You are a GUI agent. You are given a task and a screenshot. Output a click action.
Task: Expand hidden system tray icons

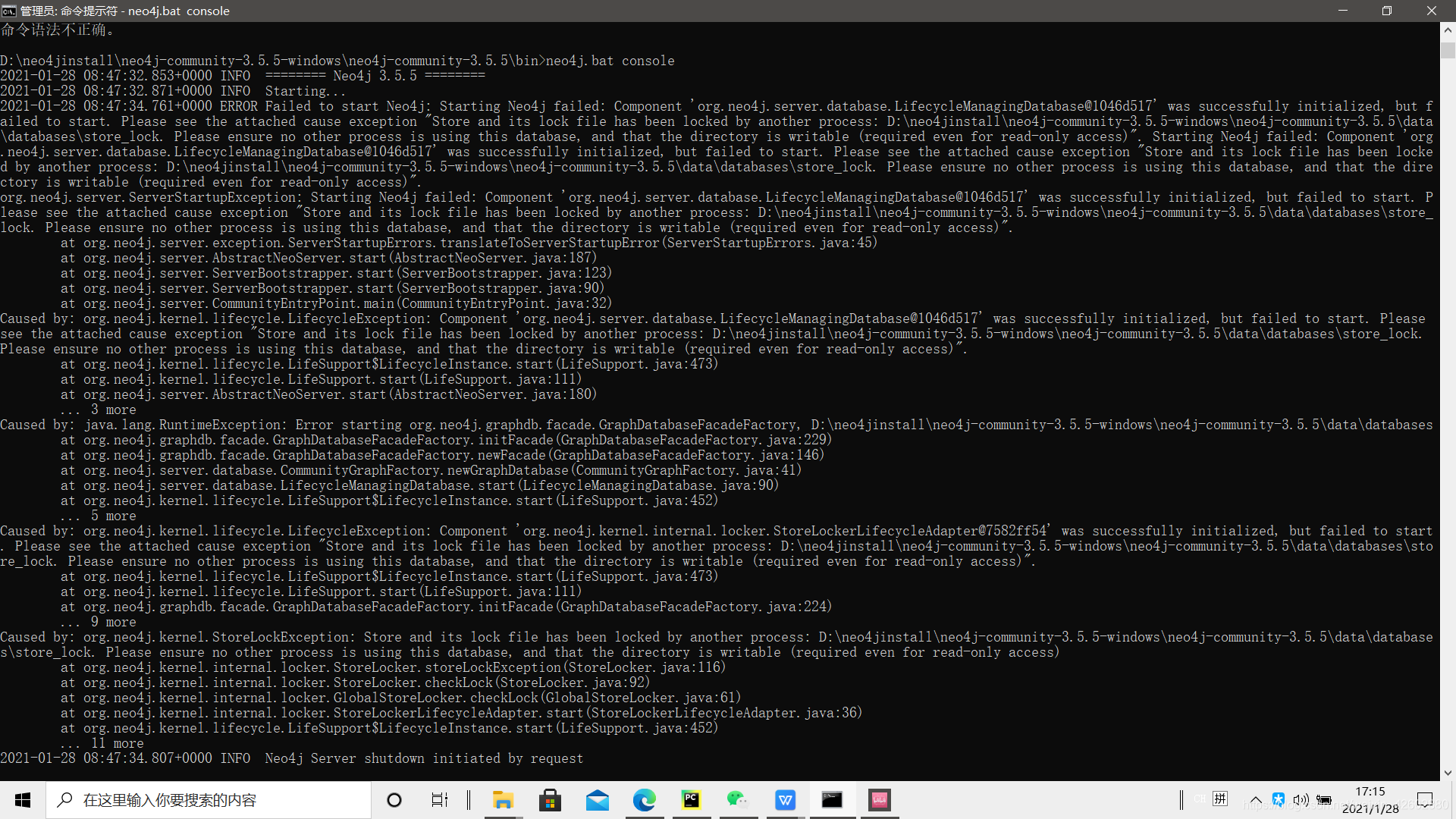pyautogui.click(x=1256, y=800)
